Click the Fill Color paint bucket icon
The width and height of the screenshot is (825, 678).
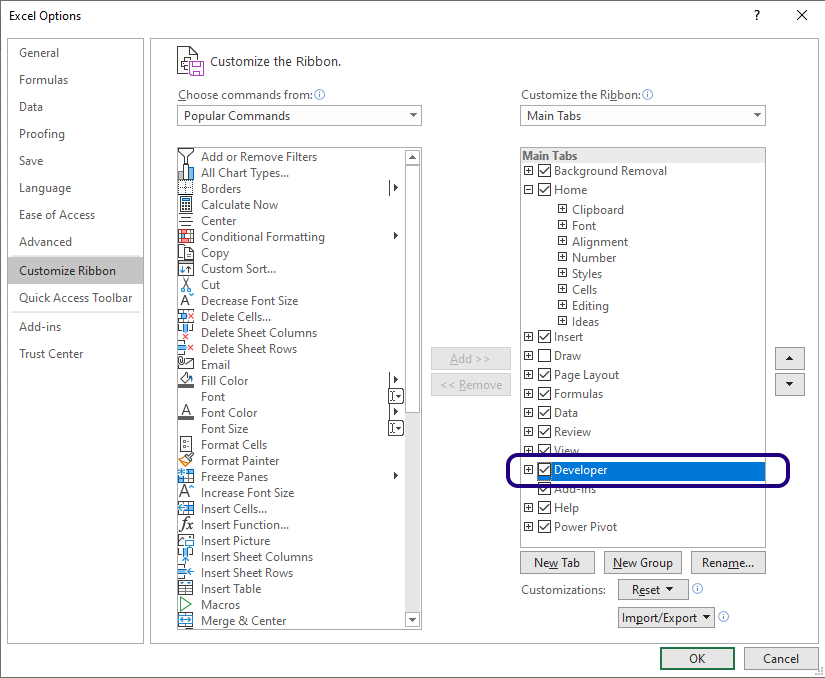coord(185,381)
